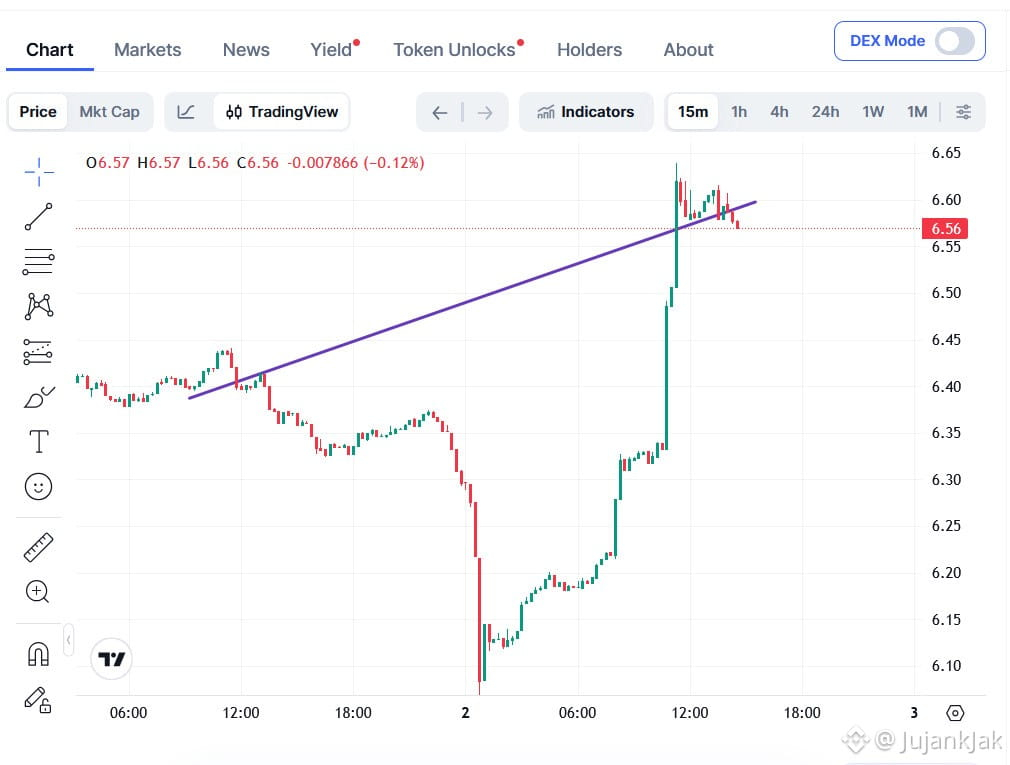This screenshot has height=765, width=1010.
Task: Open the Indicators menu
Action: [586, 112]
